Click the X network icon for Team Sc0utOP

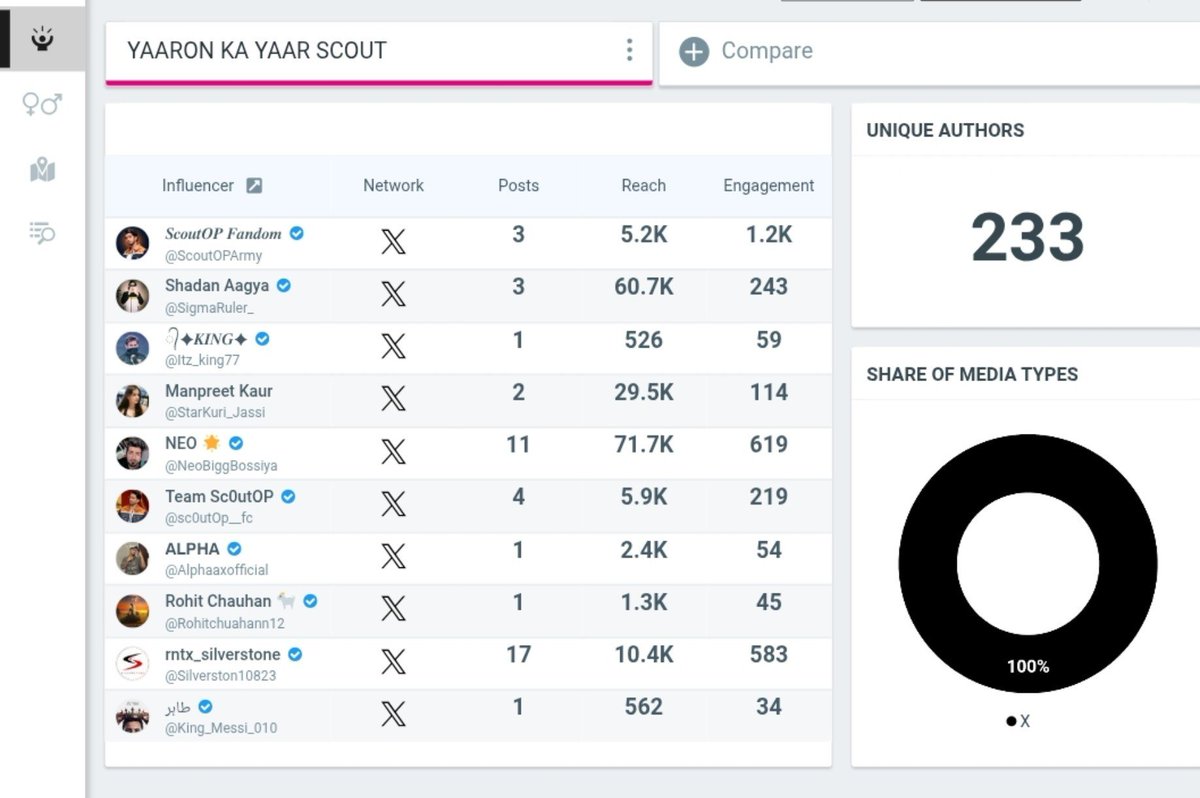click(x=393, y=503)
